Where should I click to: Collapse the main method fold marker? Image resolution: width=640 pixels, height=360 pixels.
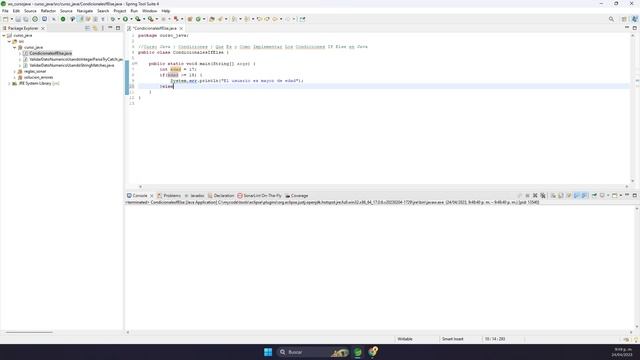136,64
